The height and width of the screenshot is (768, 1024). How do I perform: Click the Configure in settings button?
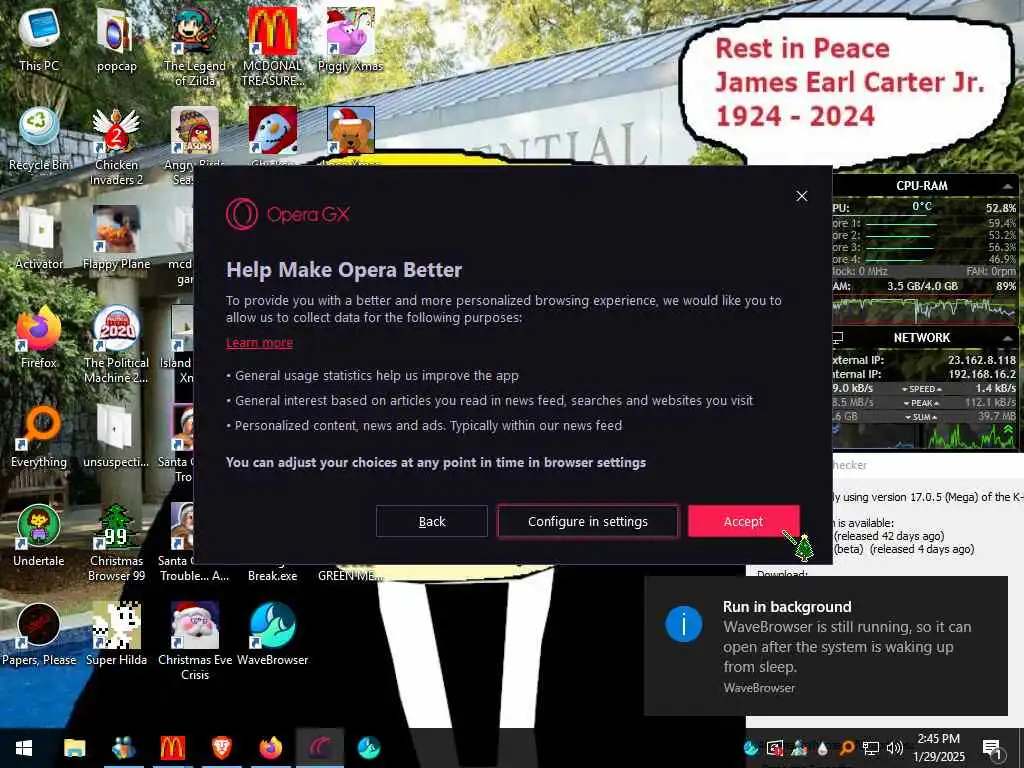click(588, 521)
